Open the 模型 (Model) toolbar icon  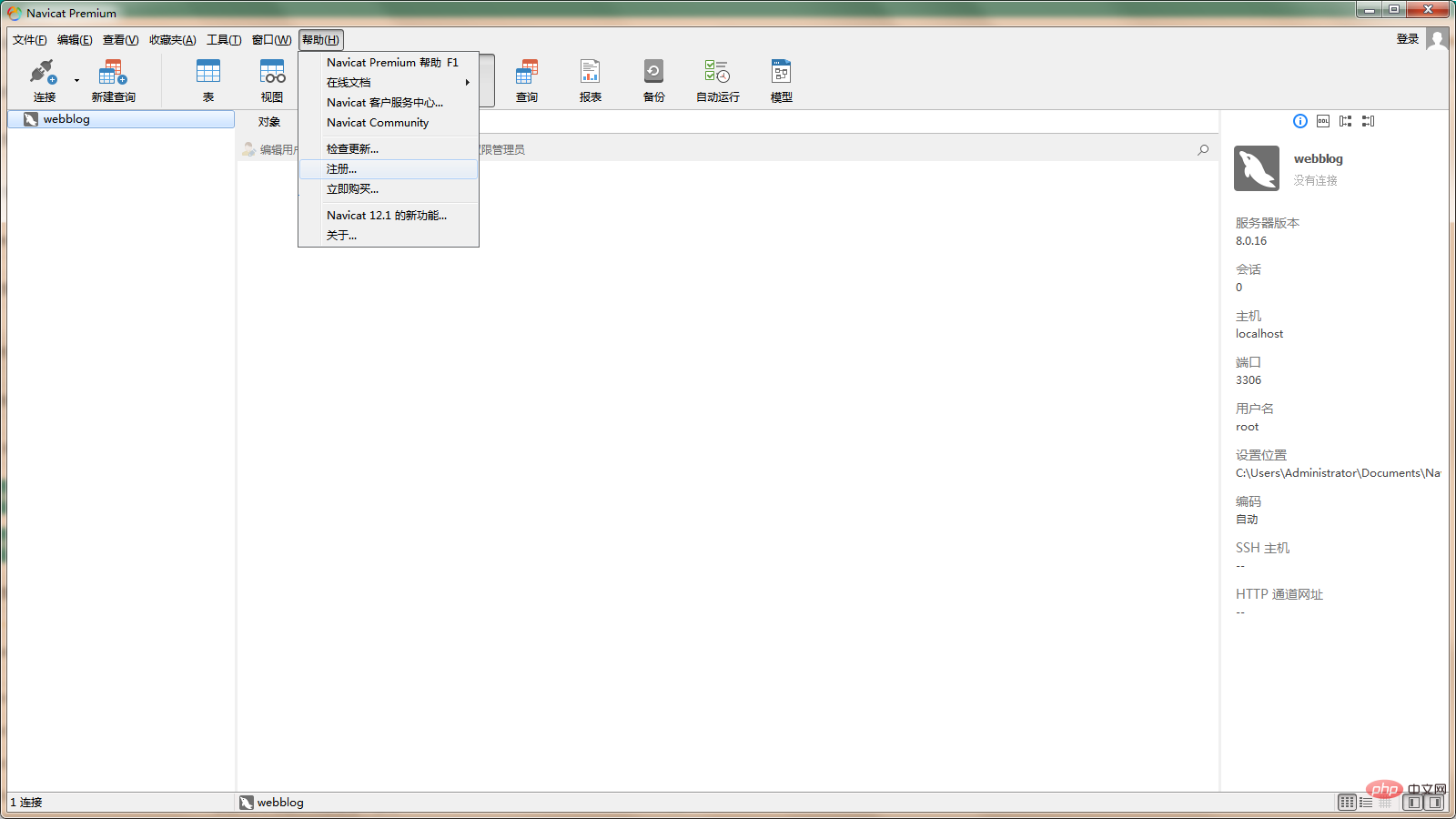pos(782,72)
